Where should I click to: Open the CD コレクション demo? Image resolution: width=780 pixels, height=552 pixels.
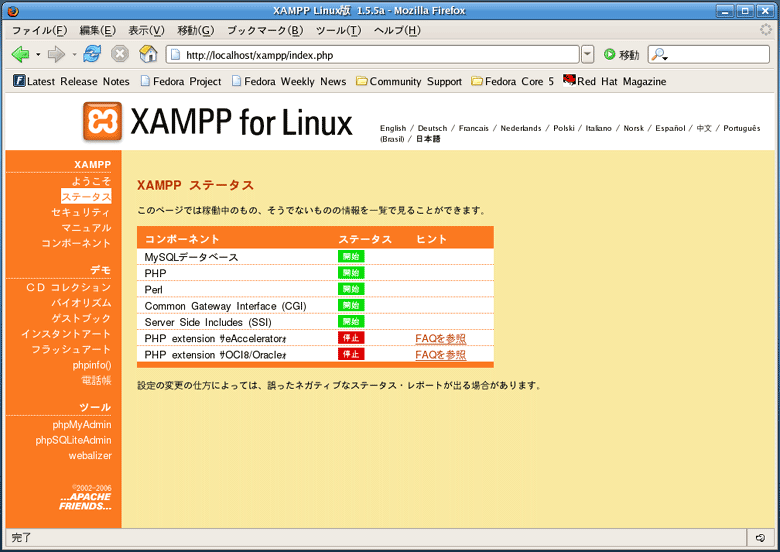point(69,287)
